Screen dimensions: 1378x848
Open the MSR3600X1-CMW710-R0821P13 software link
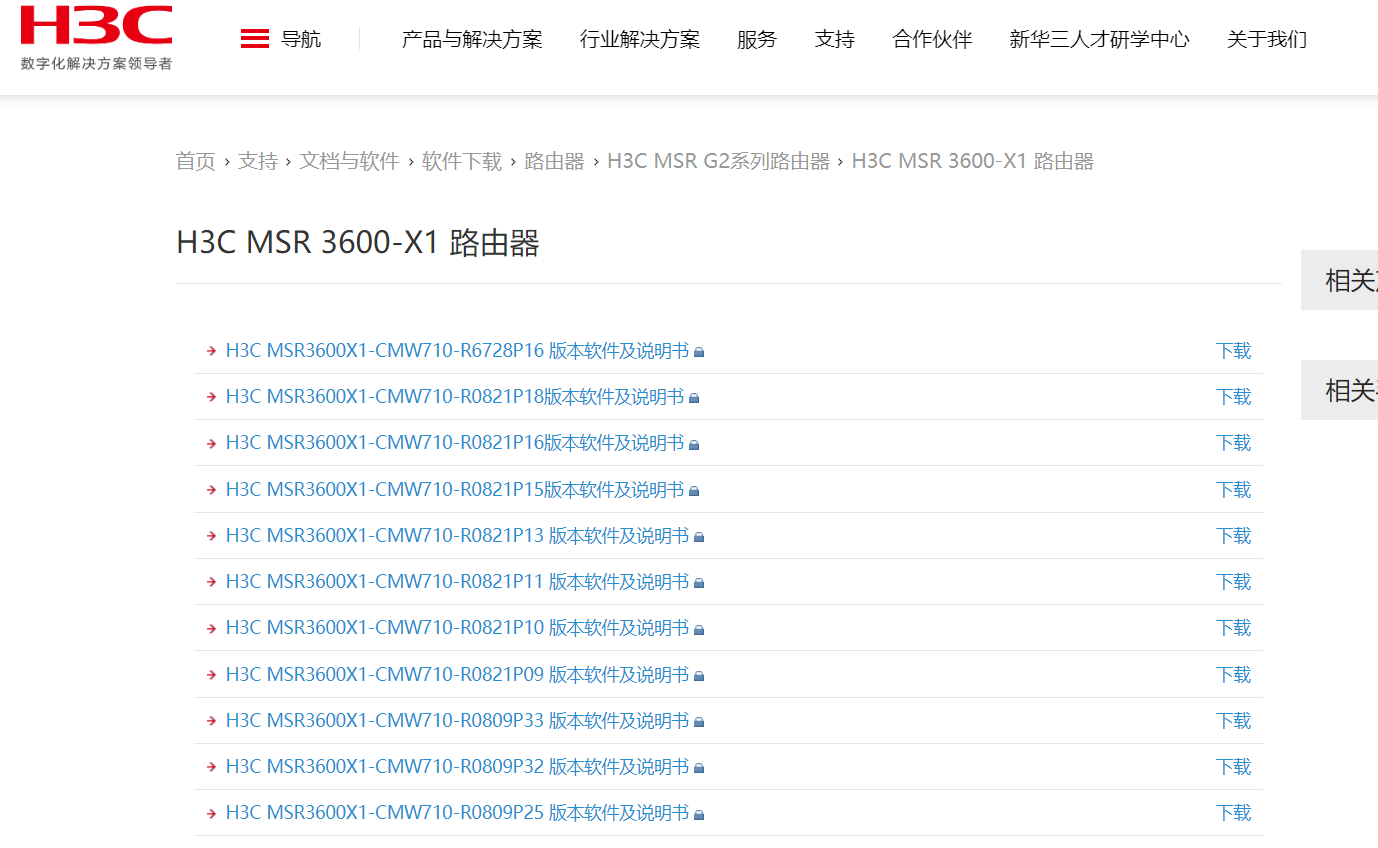coord(457,536)
